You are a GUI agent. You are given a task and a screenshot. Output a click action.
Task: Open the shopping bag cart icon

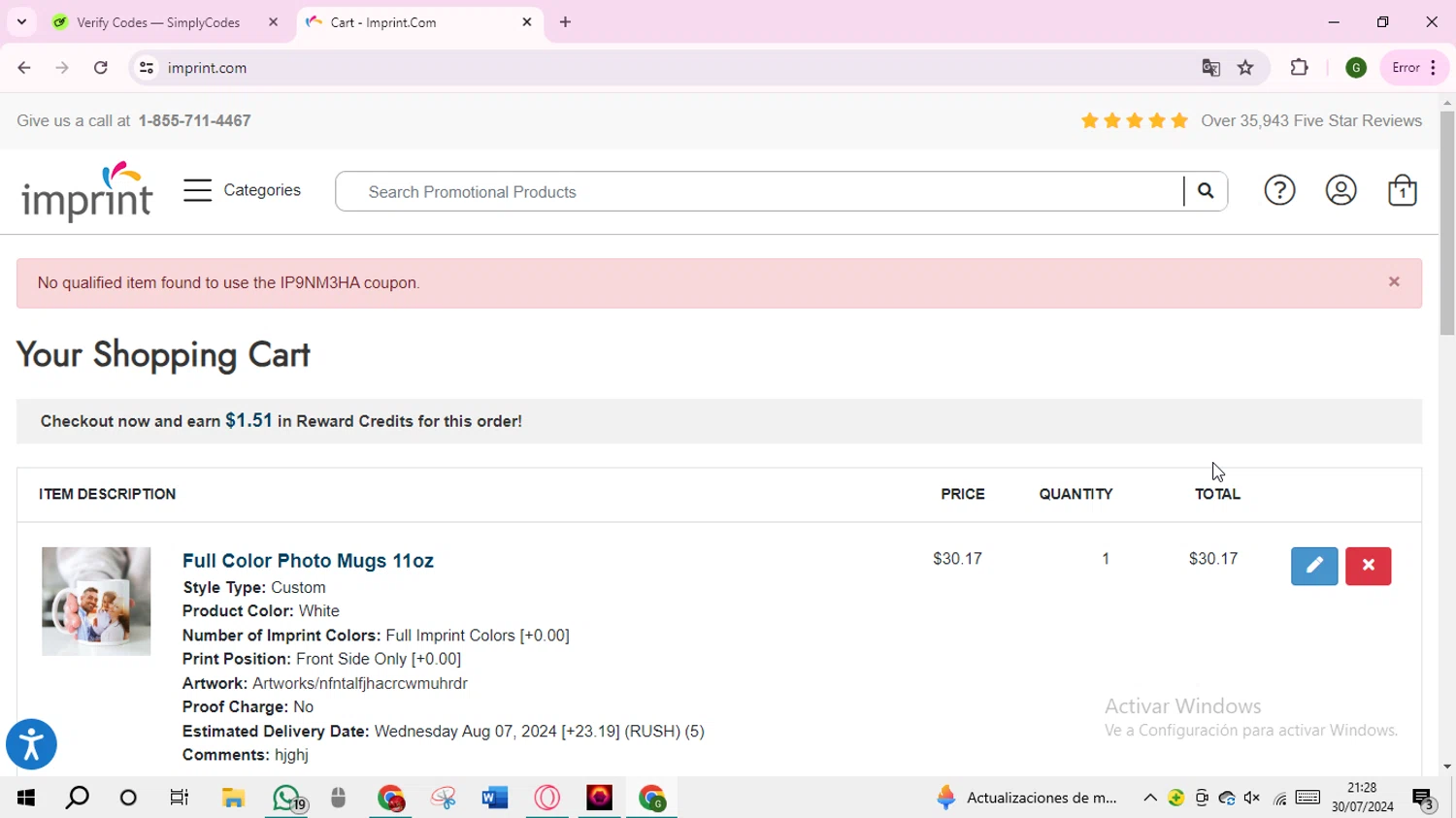[1403, 190]
